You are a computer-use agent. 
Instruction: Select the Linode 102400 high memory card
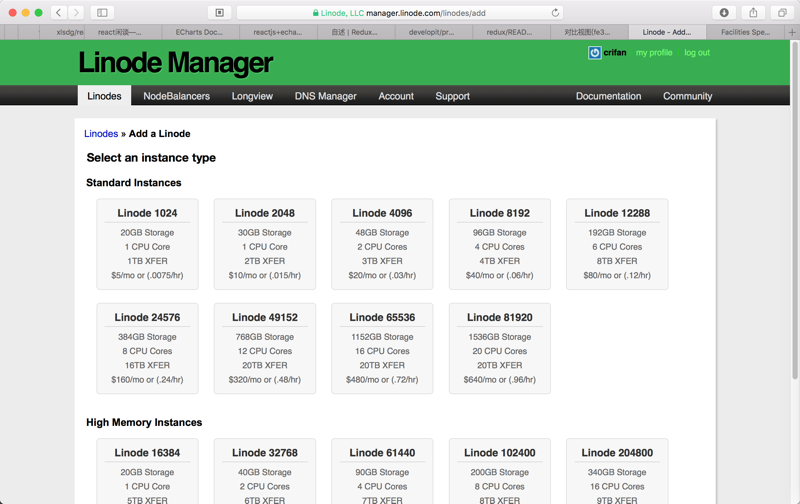(x=500, y=471)
